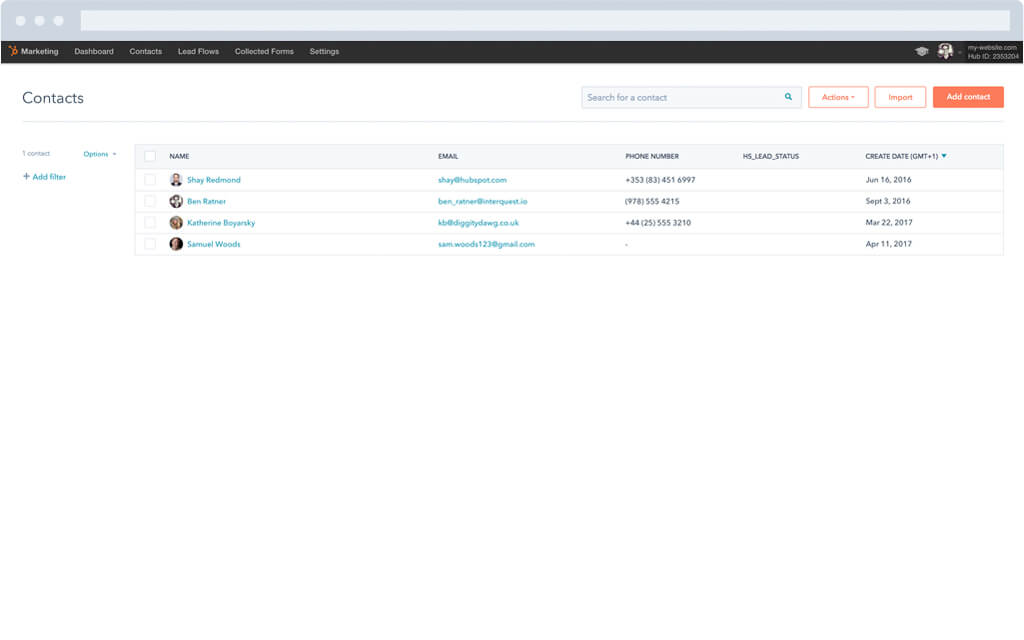Toggle the select-all checkbox in table header

[x=150, y=156]
